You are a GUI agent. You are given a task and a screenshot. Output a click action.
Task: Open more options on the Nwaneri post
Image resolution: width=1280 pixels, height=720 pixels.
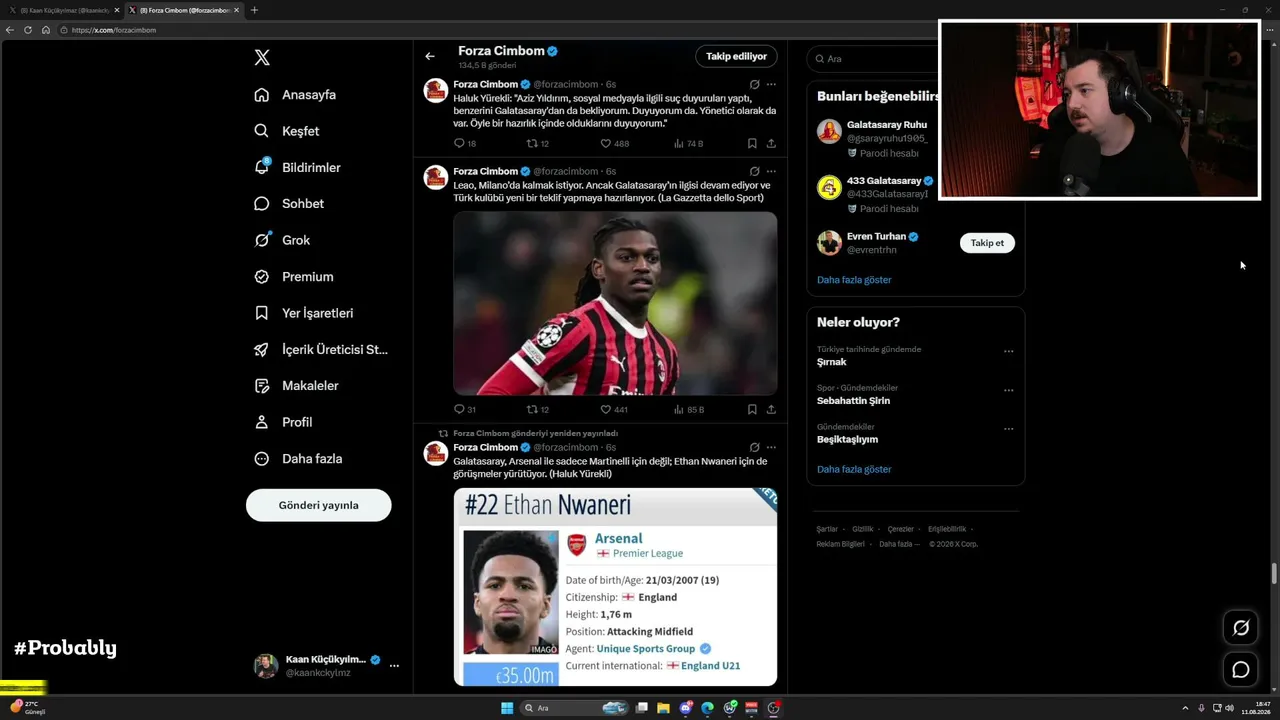(x=771, y=448)
